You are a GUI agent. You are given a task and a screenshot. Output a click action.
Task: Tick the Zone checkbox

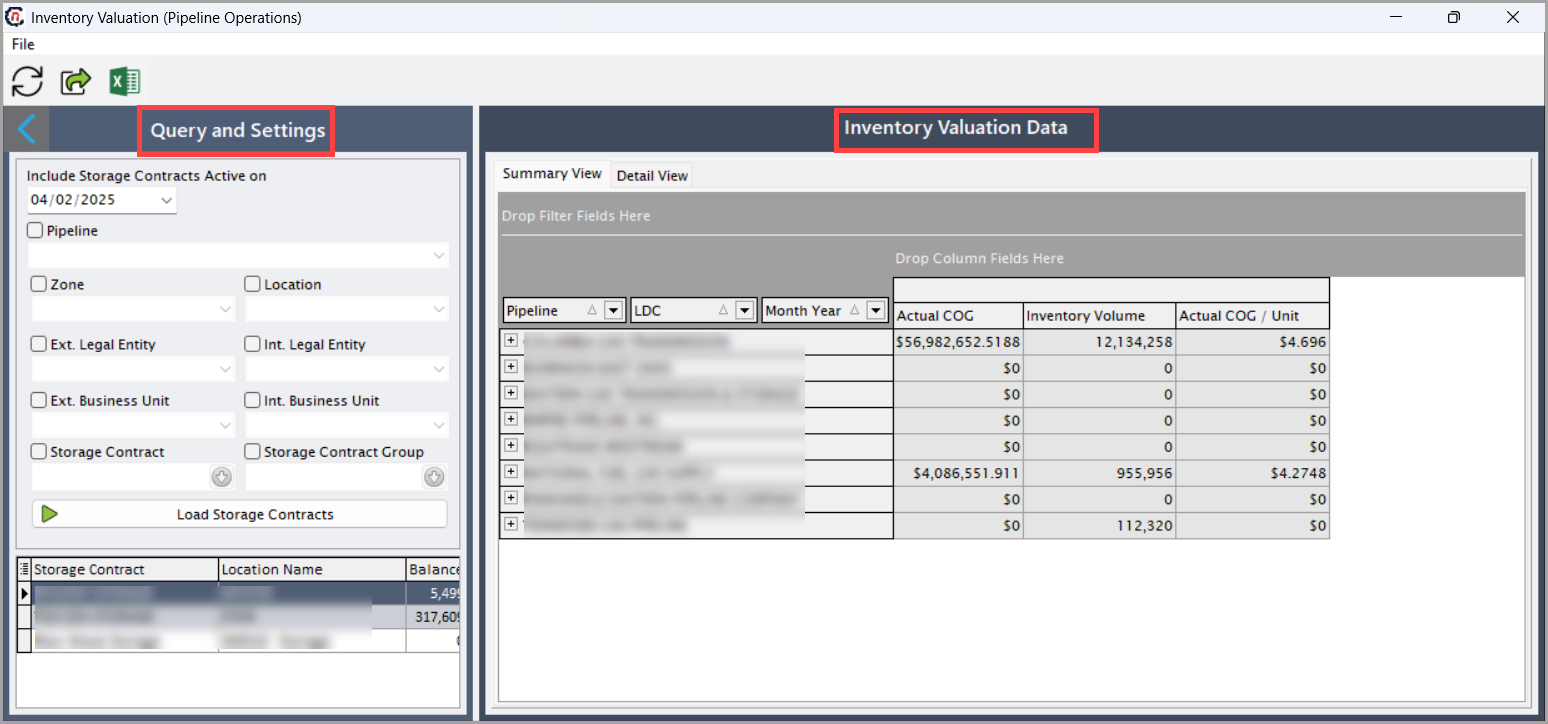39,284
